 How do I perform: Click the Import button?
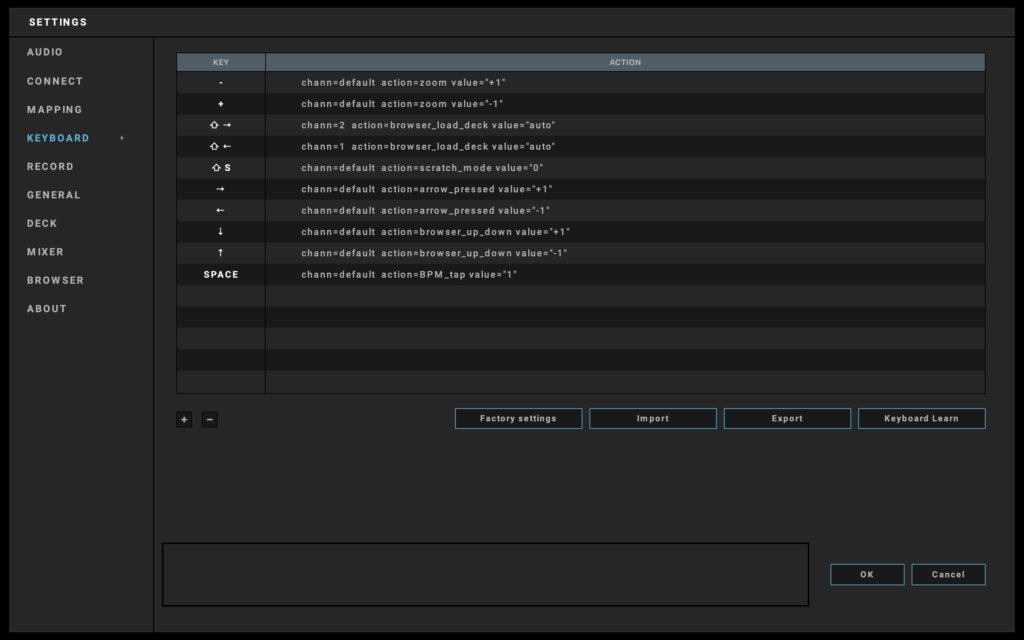(x=652, y=419)
